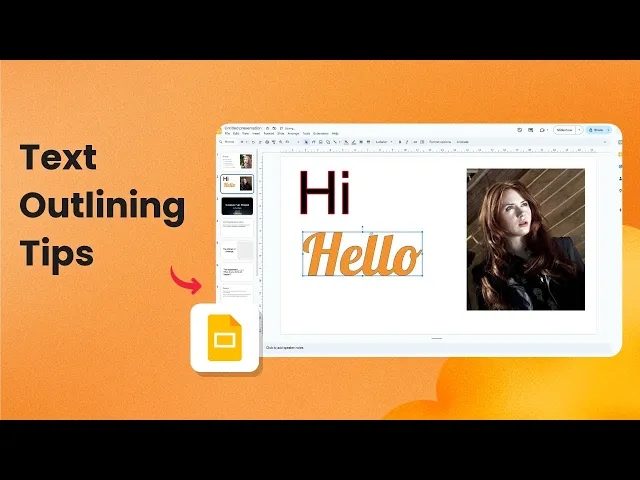The image size is (640, 480).
Task: Select the black third slide thumbnail
Action: (237, 206)
